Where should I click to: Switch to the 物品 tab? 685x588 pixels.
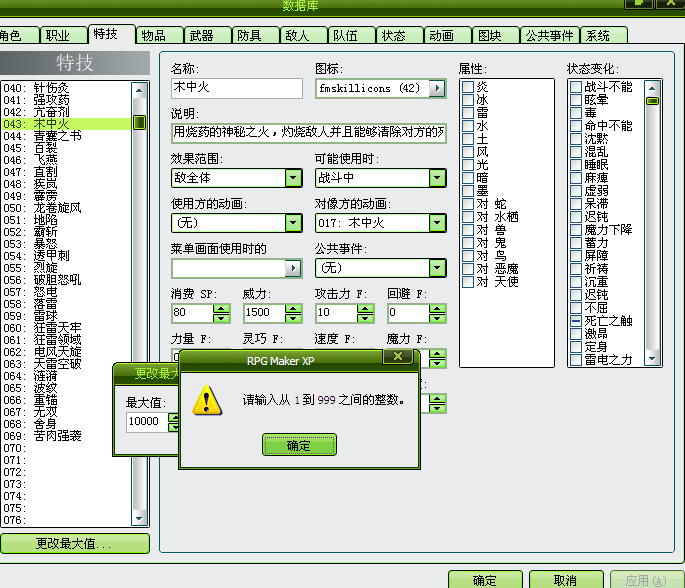(159, 35)
